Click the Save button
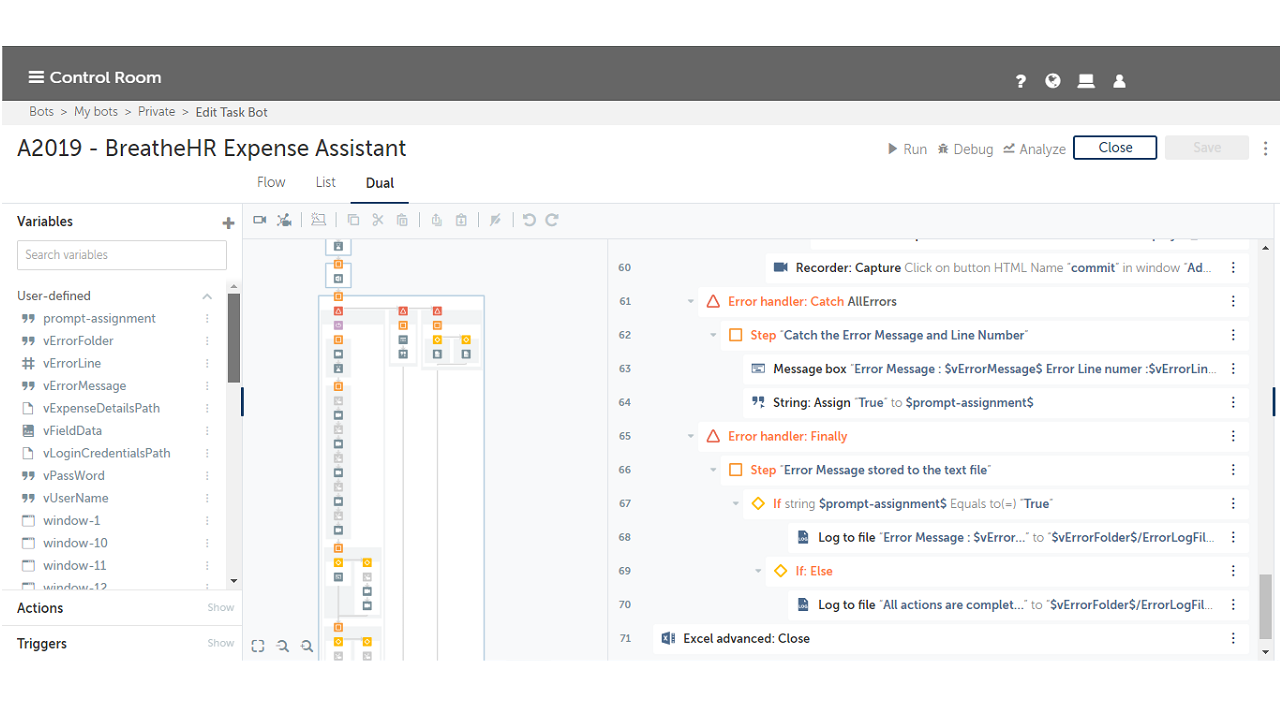Image resolution: width=1280 pixels, height=720 pixels. pyautogui.click(x=1207, y=148)
